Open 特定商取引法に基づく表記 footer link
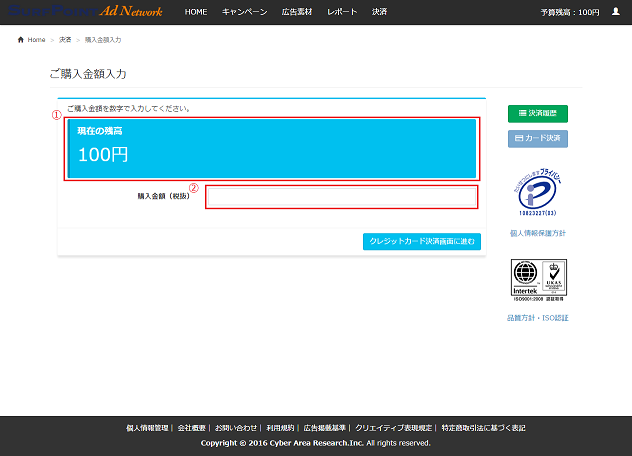Viewport: 632px width, 456px height. coord(483,428)
